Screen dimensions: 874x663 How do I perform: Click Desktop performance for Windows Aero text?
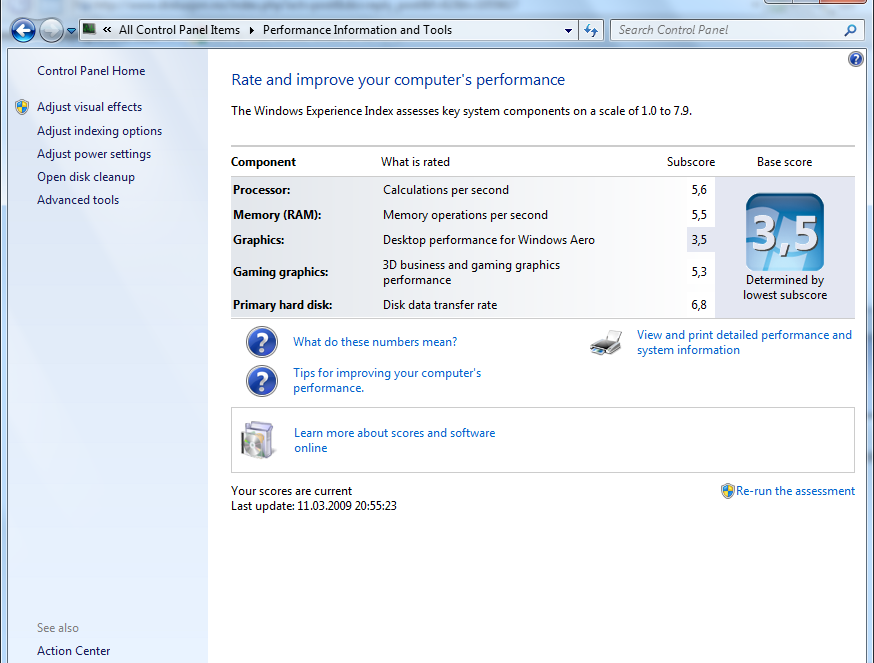click(489, 240)
